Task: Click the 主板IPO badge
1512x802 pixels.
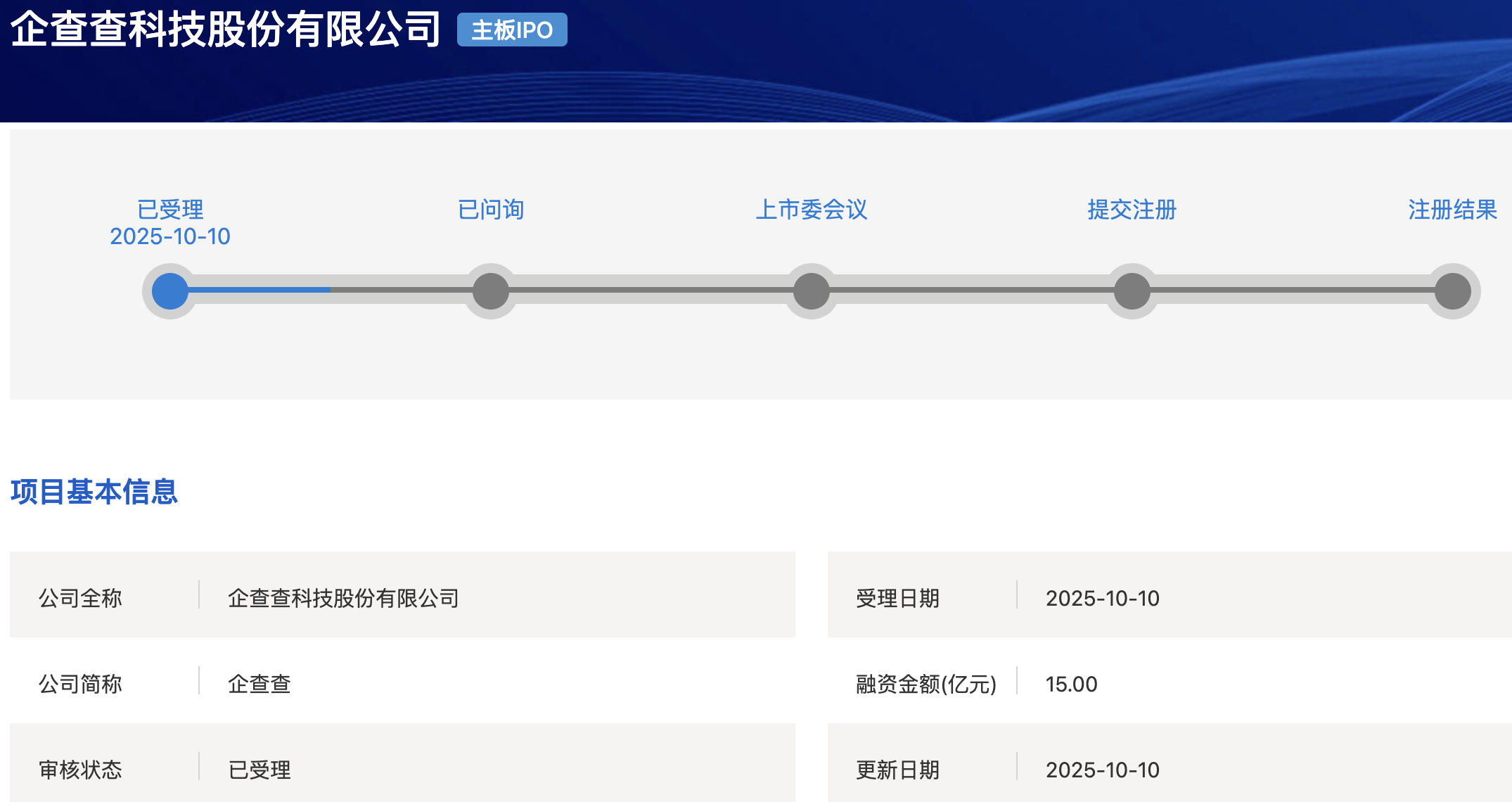Action: point(512,30)
